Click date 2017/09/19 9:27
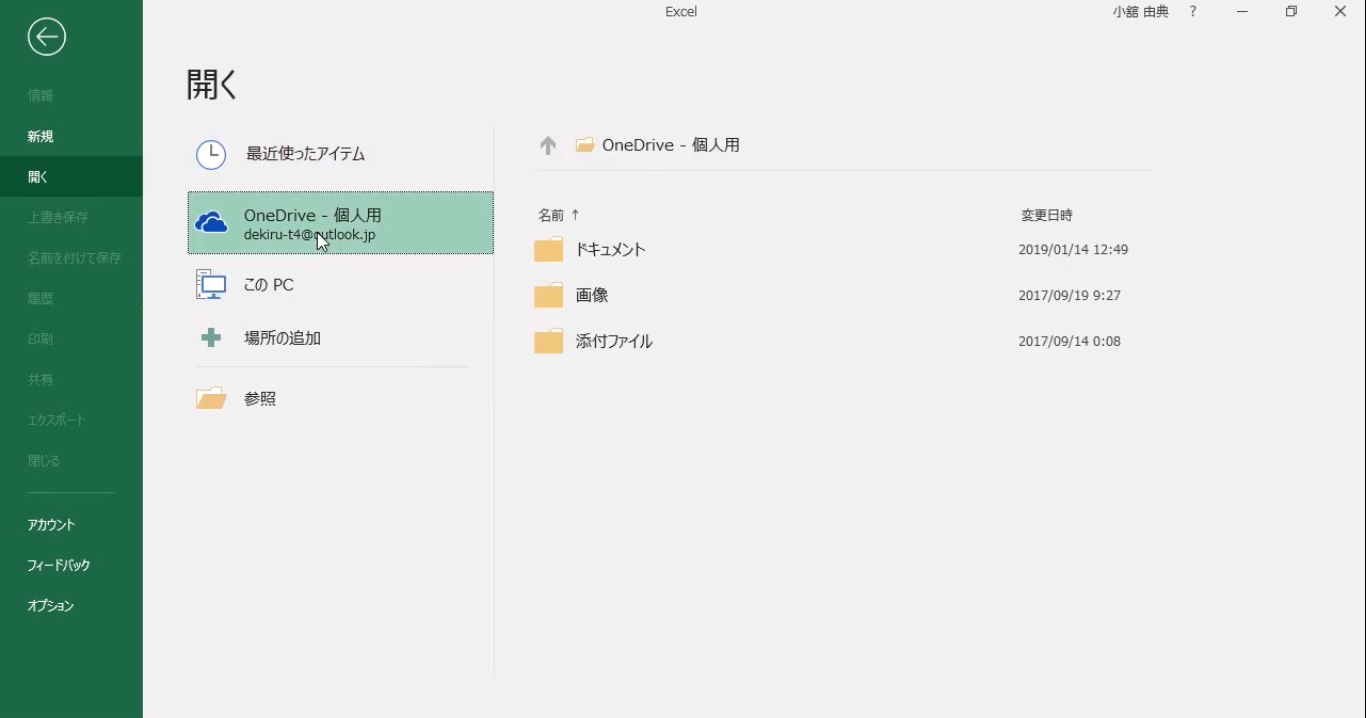Viewport: 1366px width, 718px height. click(1069, 296)
